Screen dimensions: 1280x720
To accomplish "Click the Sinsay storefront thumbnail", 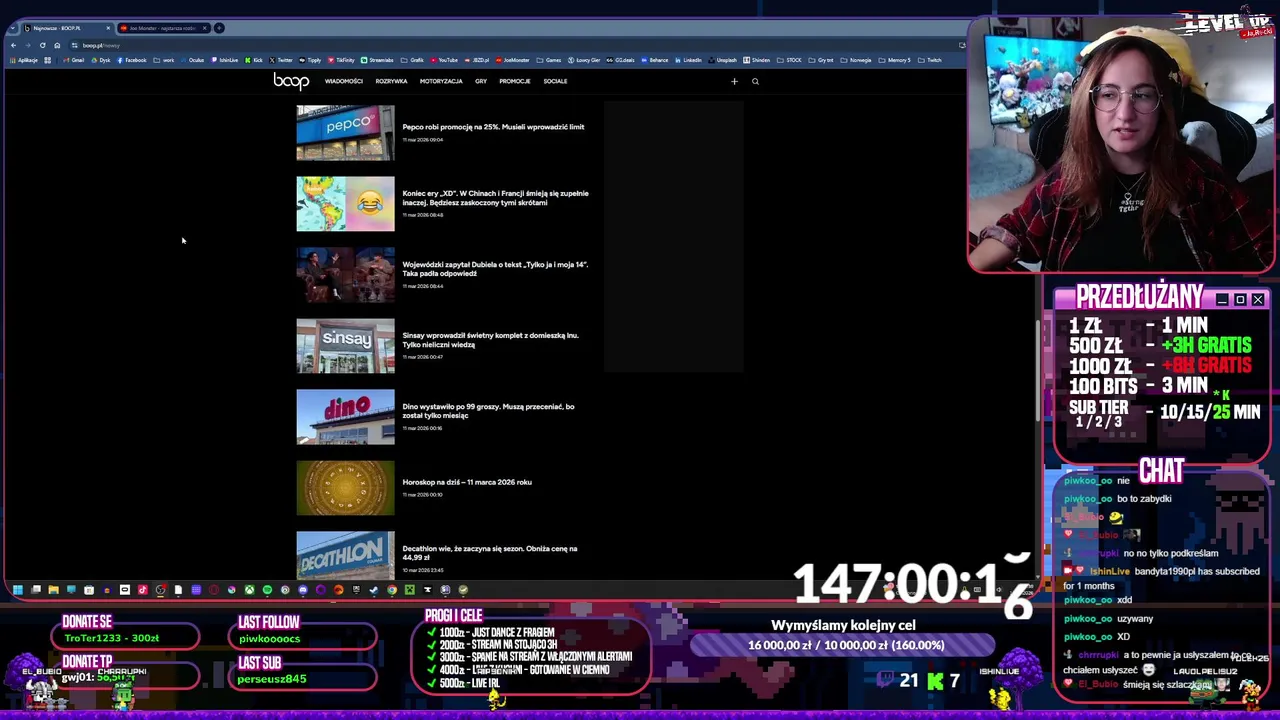I will pyautogui.click(x=345, y=346).
